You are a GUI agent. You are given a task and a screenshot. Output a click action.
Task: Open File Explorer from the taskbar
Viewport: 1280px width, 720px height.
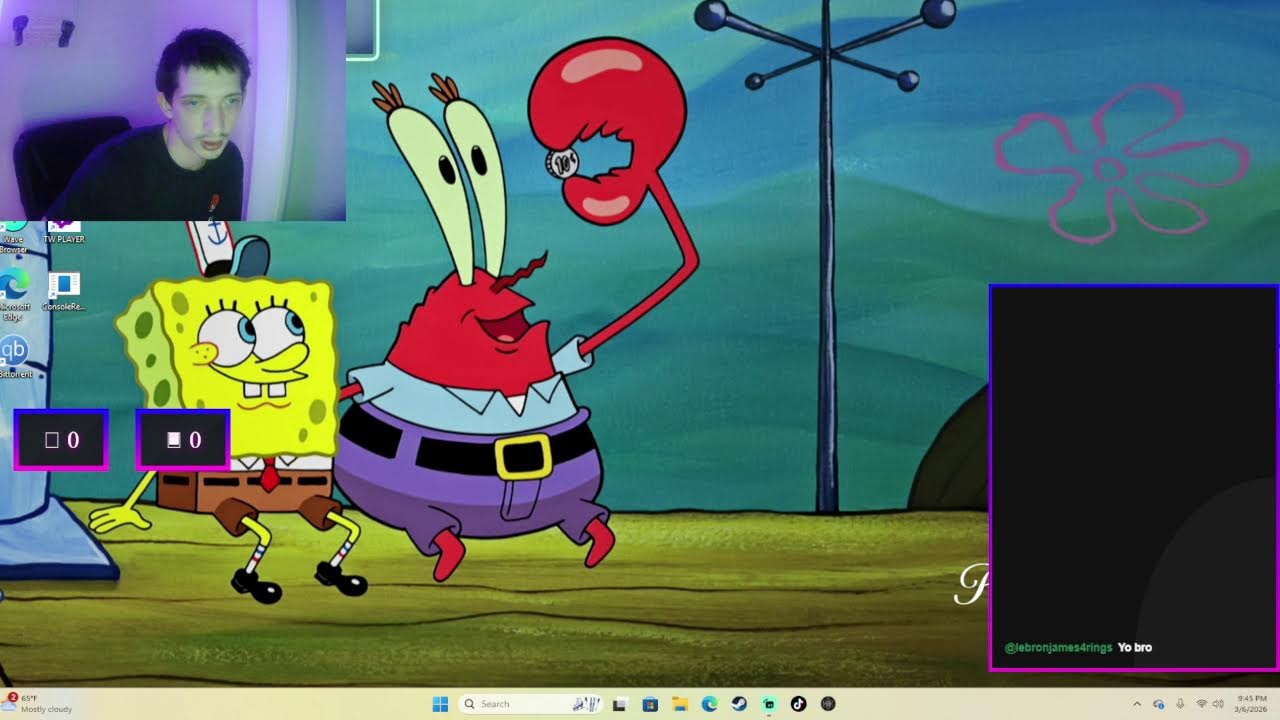pos(679,704)
